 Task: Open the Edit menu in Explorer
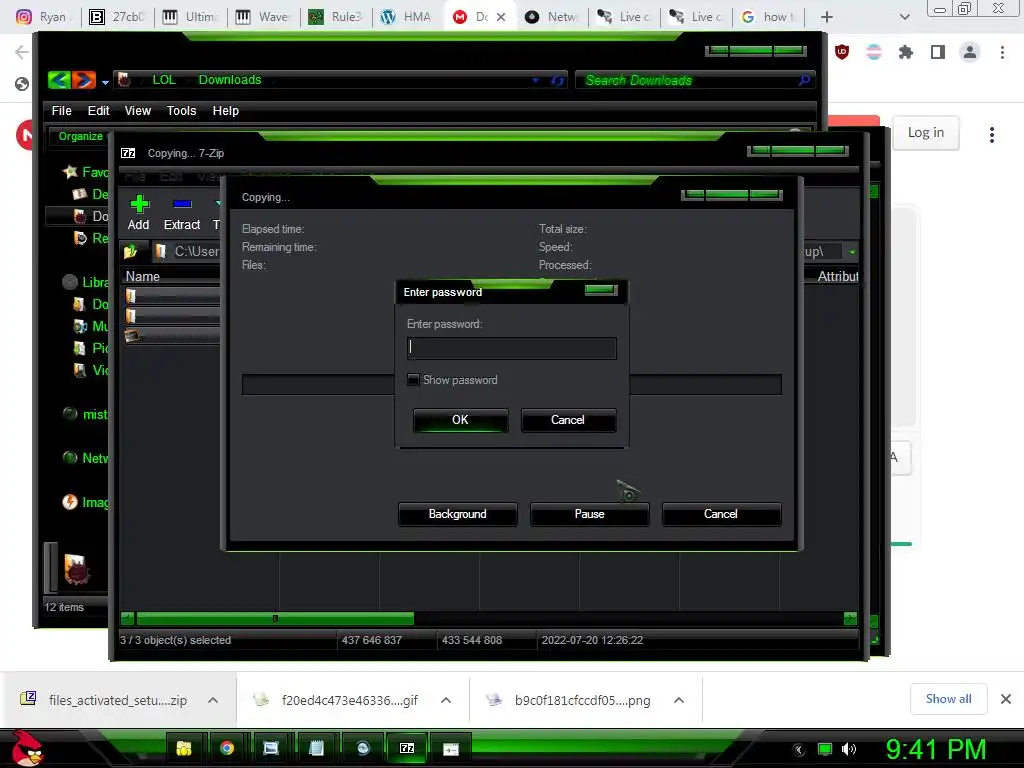point(99,111)
